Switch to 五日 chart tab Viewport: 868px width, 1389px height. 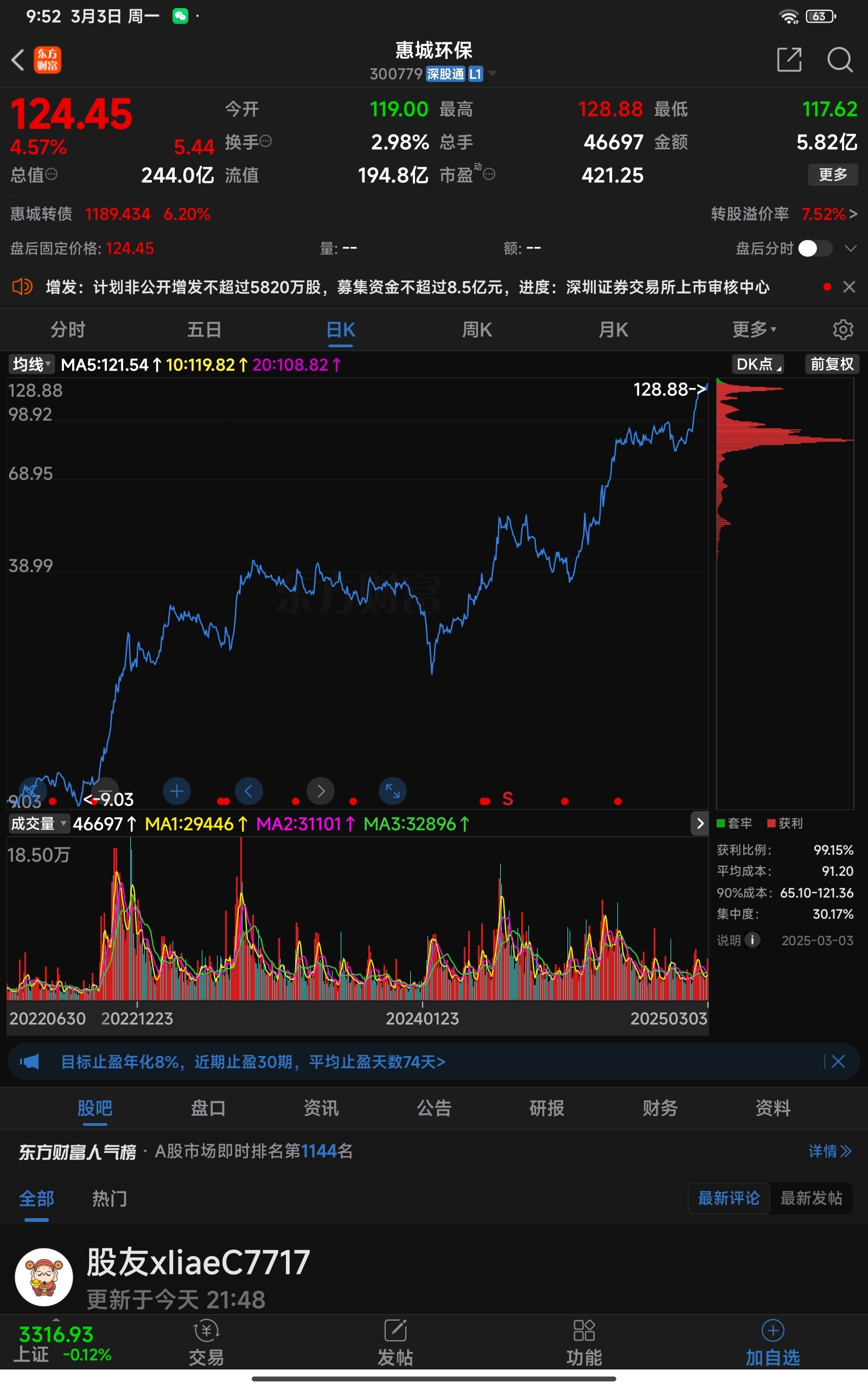[205, 329]
